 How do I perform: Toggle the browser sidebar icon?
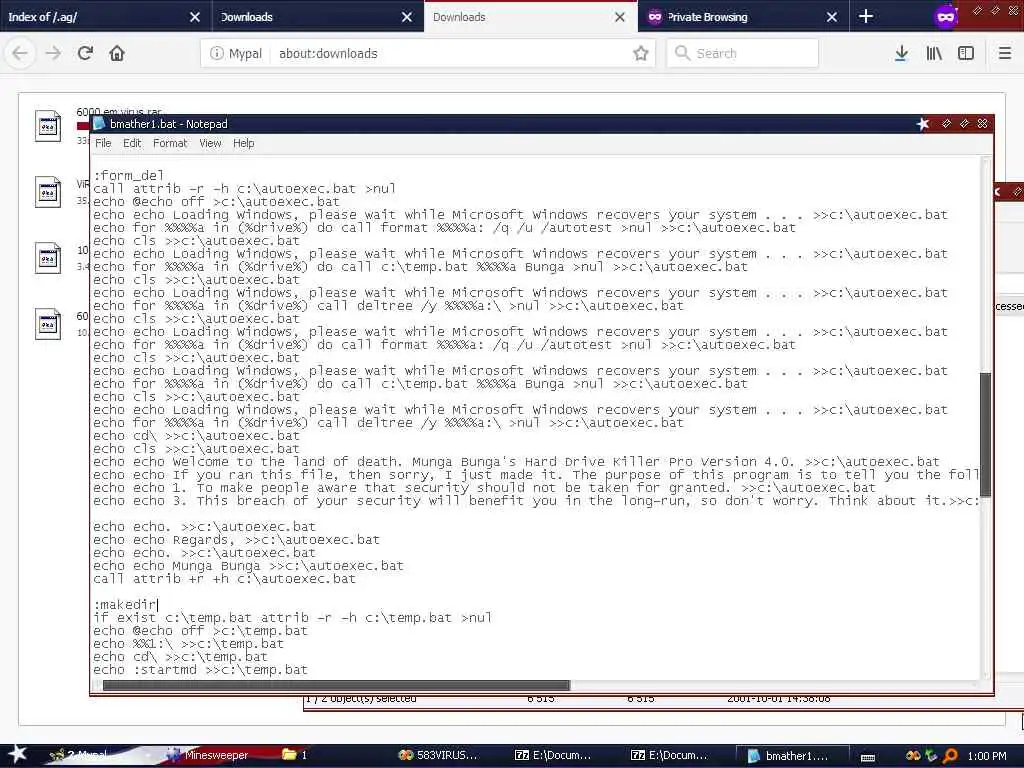966,54
